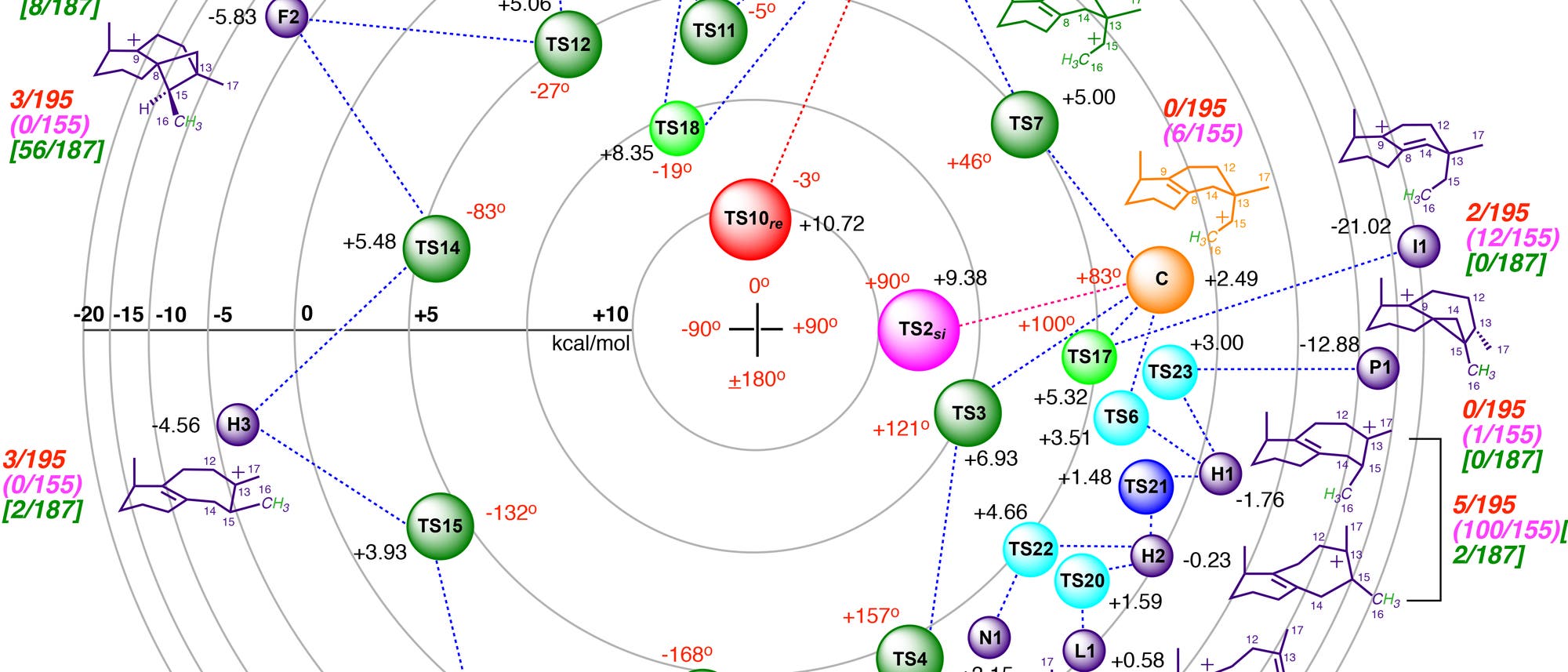Viewport: 1568px width, 672px height.
Task: Click the +3.93 energy label near TS15
Action: click(x=380, y=553)
